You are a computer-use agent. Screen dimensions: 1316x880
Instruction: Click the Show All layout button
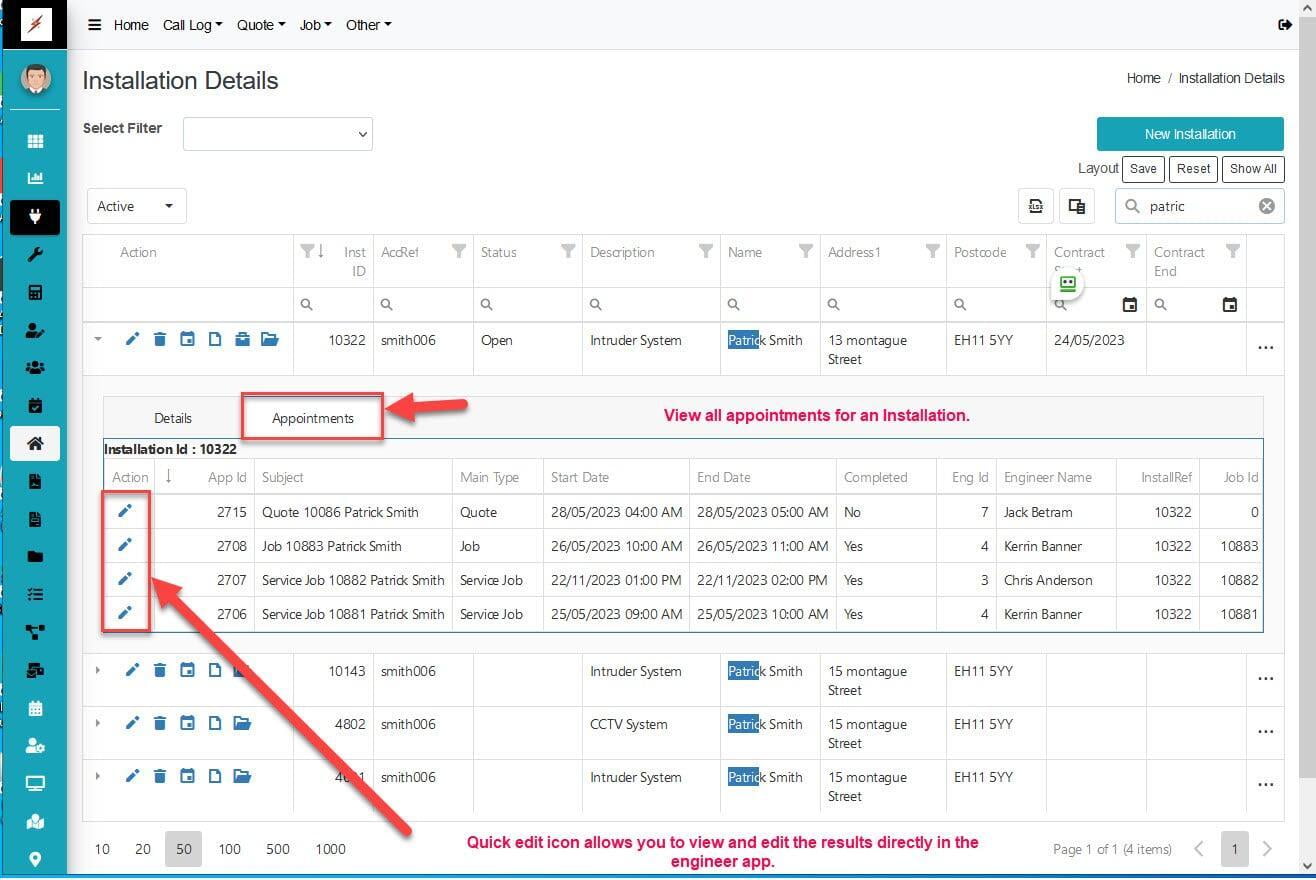point(1253,169)
